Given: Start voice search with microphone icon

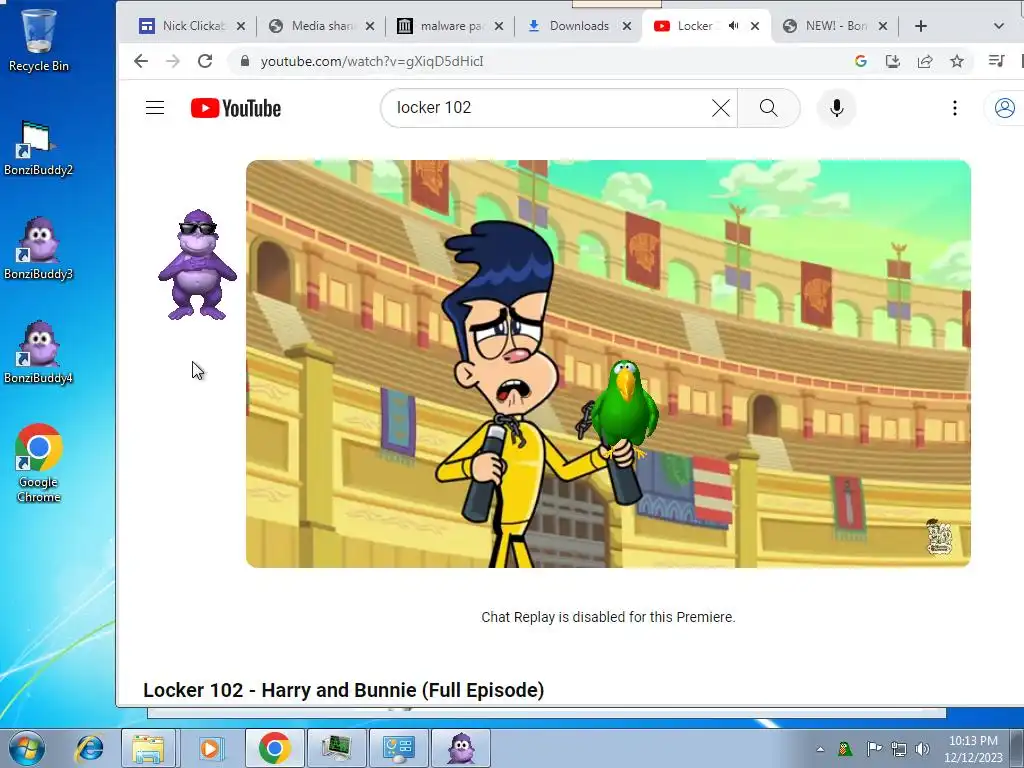Looking at the screenshot, I should point(837,108).
